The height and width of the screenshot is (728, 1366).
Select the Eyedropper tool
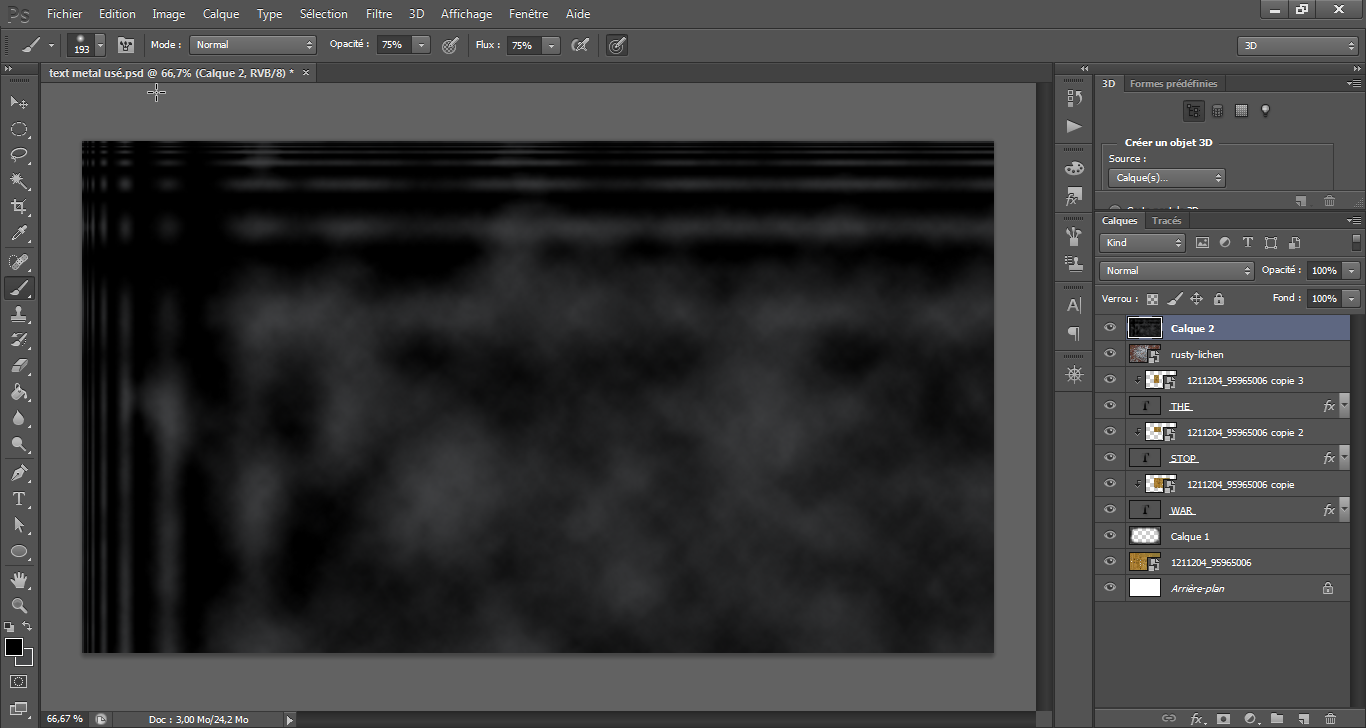click(19, 234)
